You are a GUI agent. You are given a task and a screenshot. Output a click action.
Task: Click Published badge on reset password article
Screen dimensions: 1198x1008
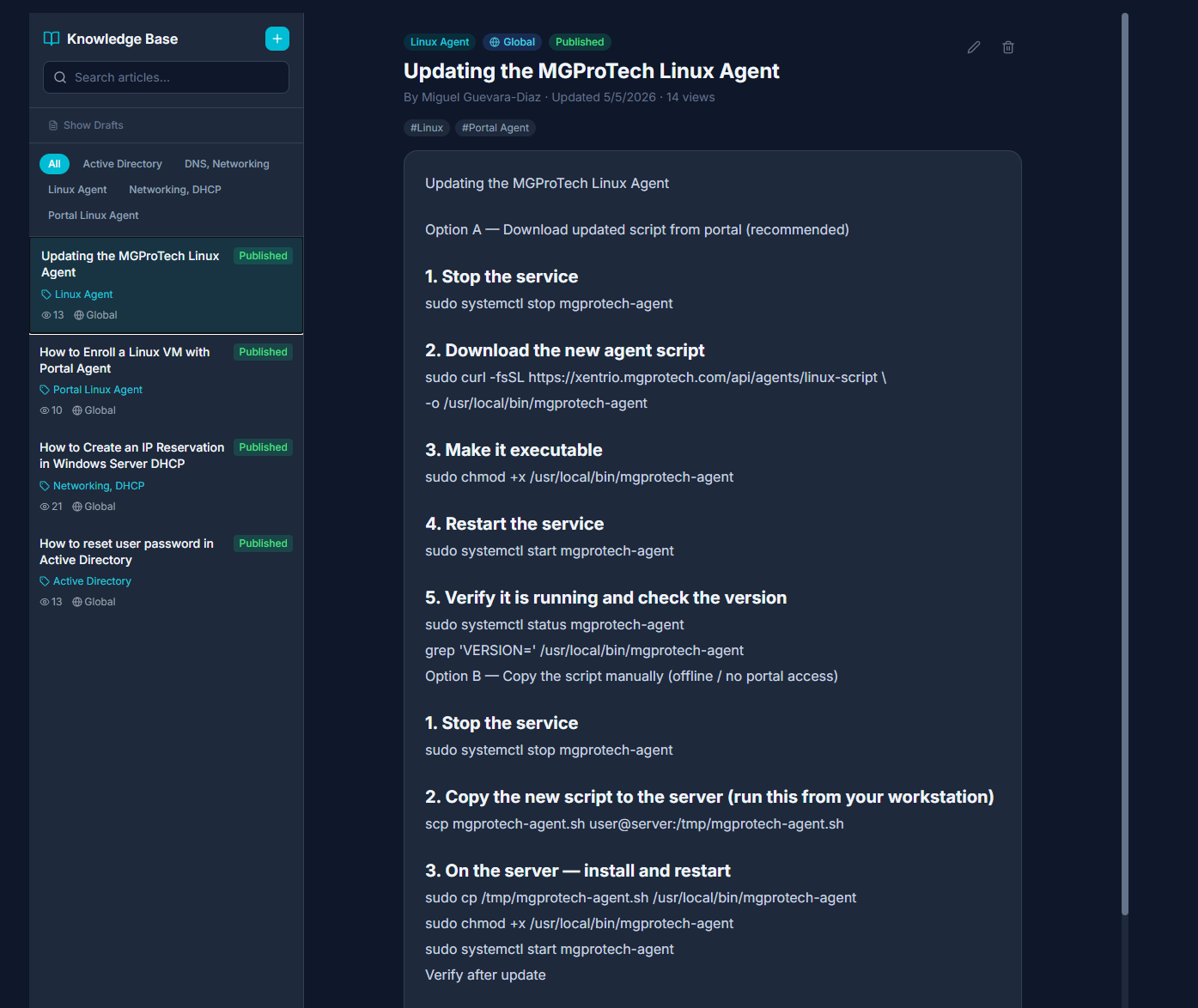pyautogui.click(x=263, y=543)
